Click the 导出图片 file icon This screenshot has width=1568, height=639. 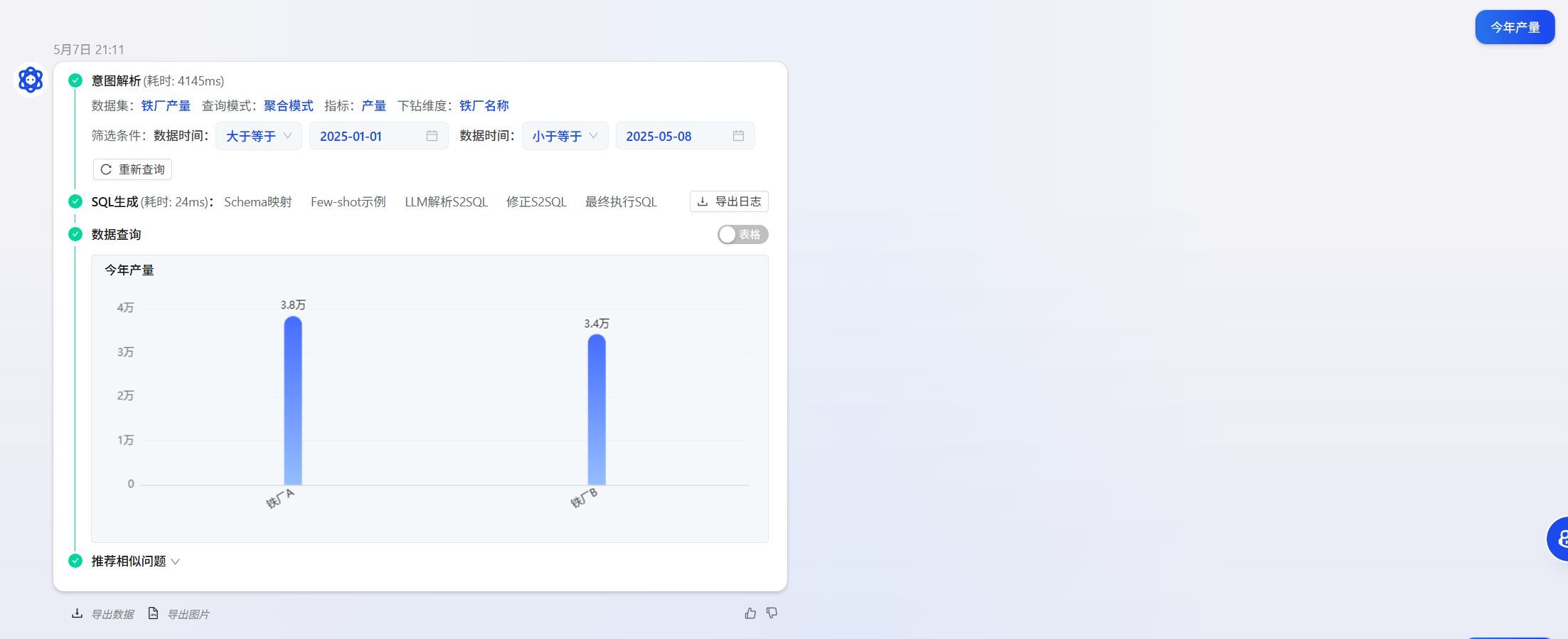[153, 613]
